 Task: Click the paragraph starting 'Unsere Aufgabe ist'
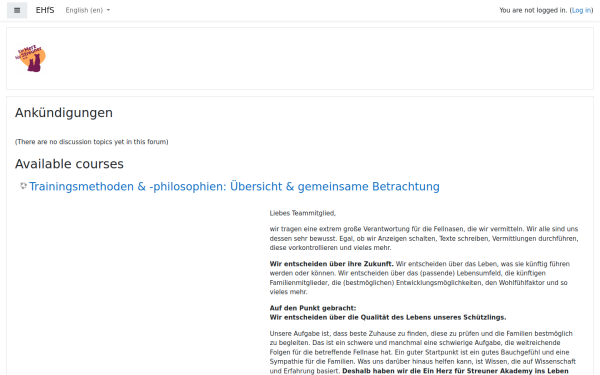pyautogui.click(x=422, y=352)
